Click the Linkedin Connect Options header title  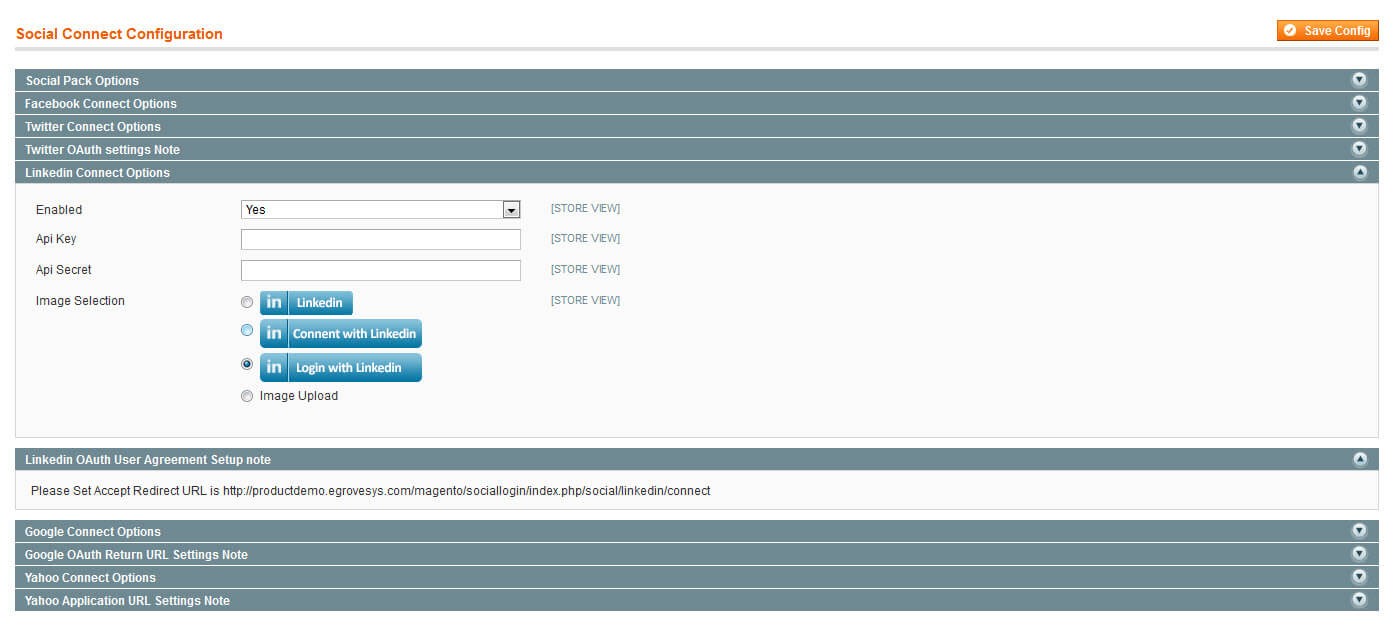click(x=97, y=173)
